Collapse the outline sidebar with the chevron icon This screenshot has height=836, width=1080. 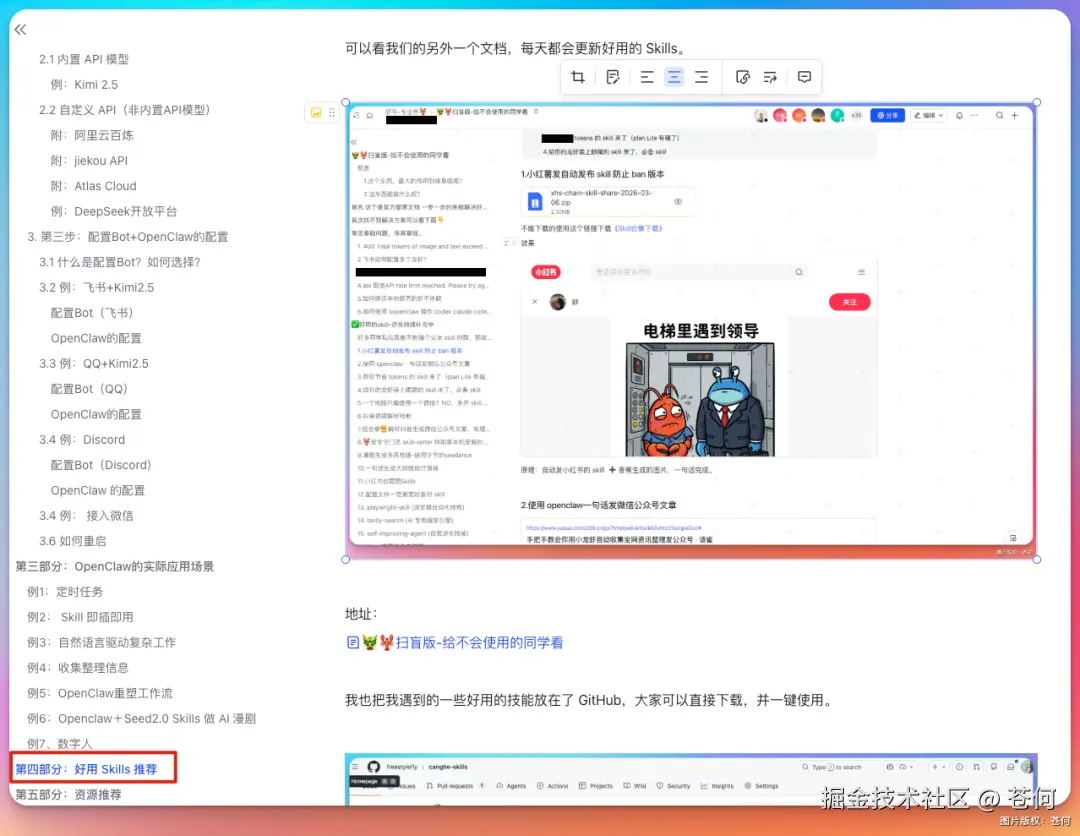(x=19, y=29)
